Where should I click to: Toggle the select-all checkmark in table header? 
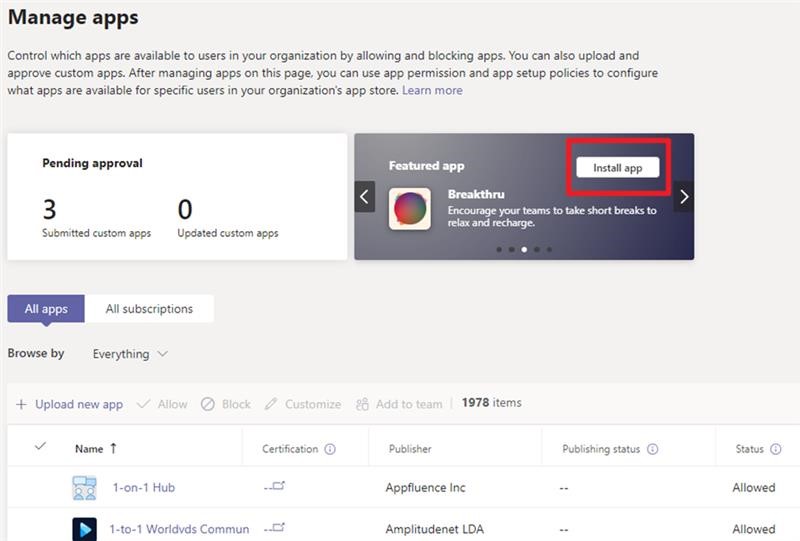(41, 447)
